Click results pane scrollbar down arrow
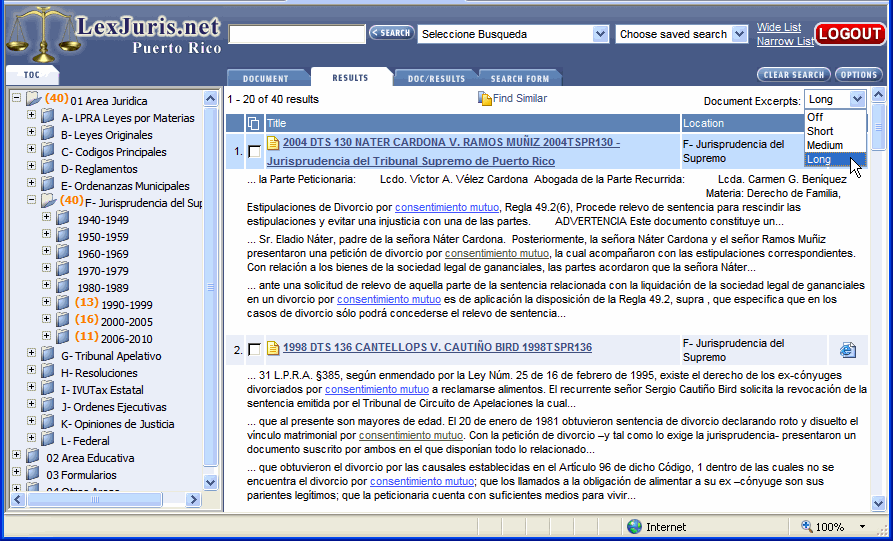This screenshot has height=541, width=893. point(879,503)
